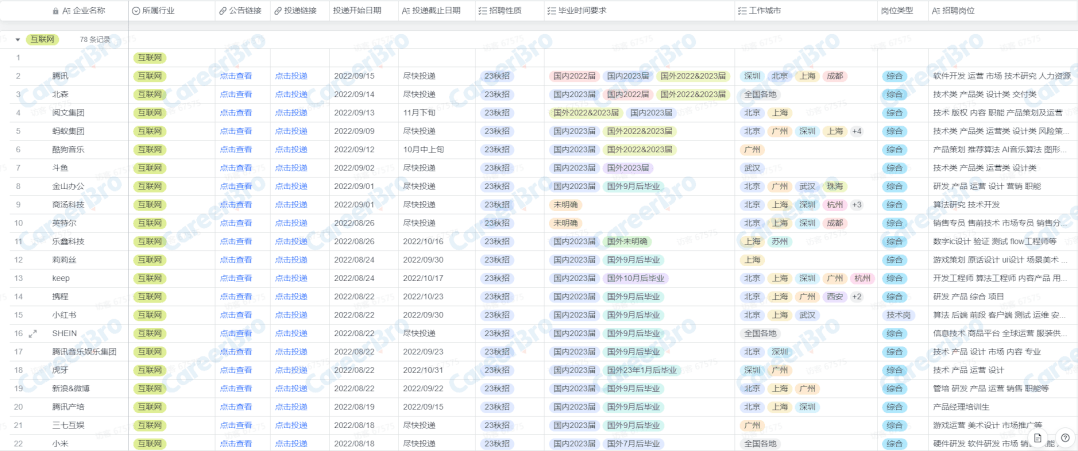Click the 国外7月后毕业 tag for 小米

click(x=633, y=443)
